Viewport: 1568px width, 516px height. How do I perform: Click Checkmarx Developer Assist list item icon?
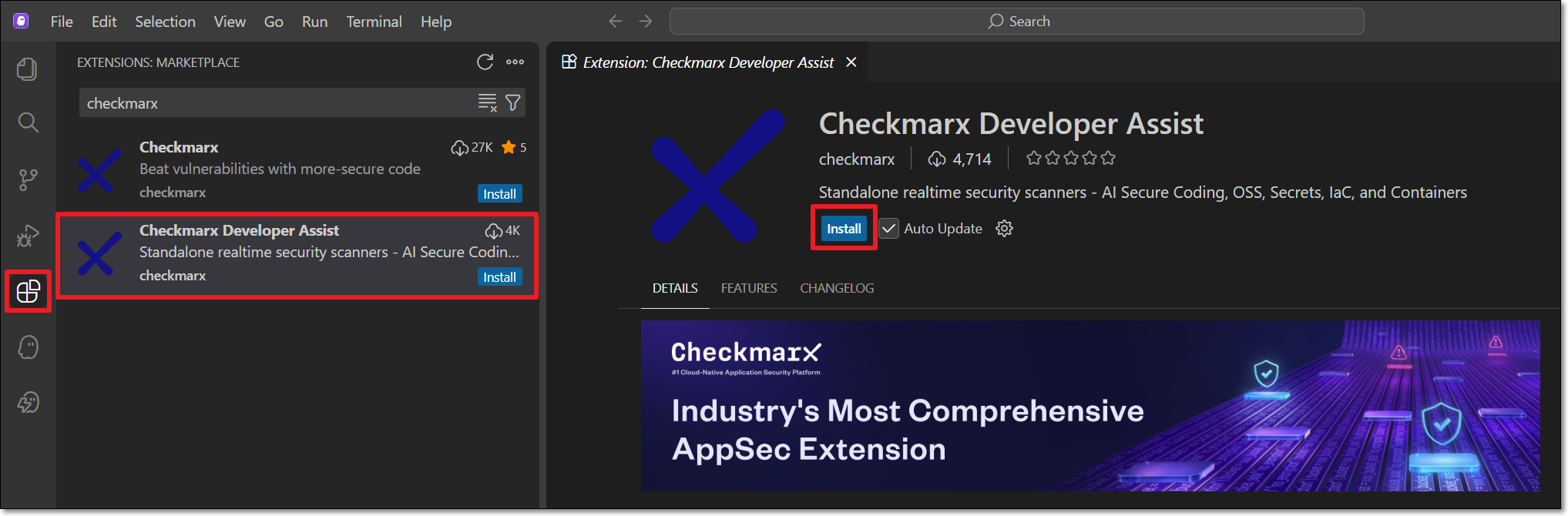click(99, 253)
